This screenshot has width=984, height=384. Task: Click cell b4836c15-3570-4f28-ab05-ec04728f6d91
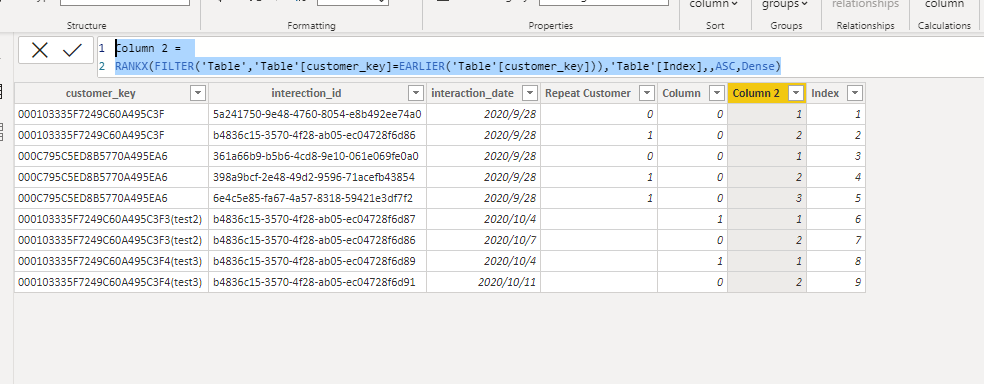coord(318,282)
